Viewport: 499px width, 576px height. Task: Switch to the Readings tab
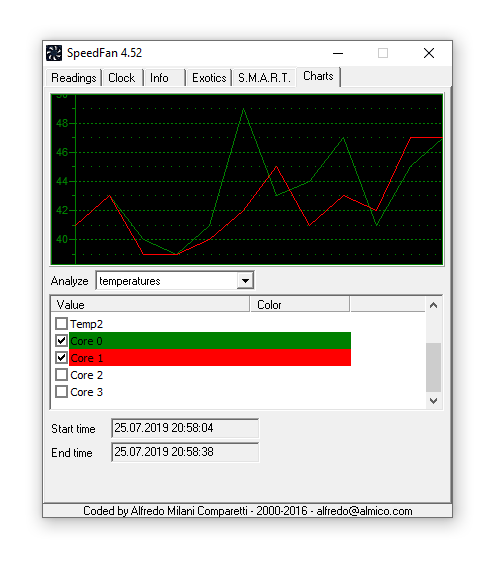click(73, 78)
